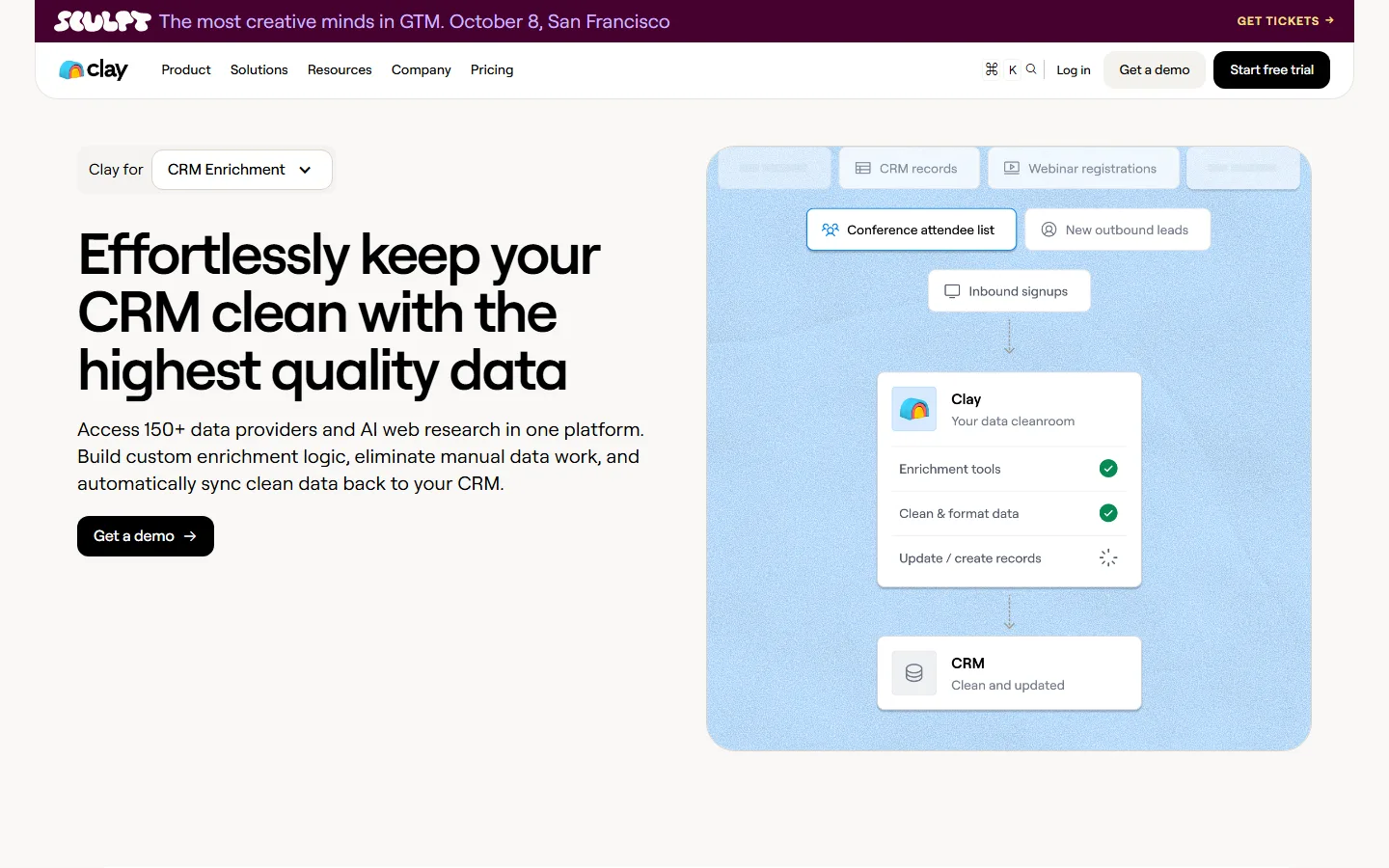
Task: Click the Sculpt logo in the top banner
Action: [x=102, y=21]
